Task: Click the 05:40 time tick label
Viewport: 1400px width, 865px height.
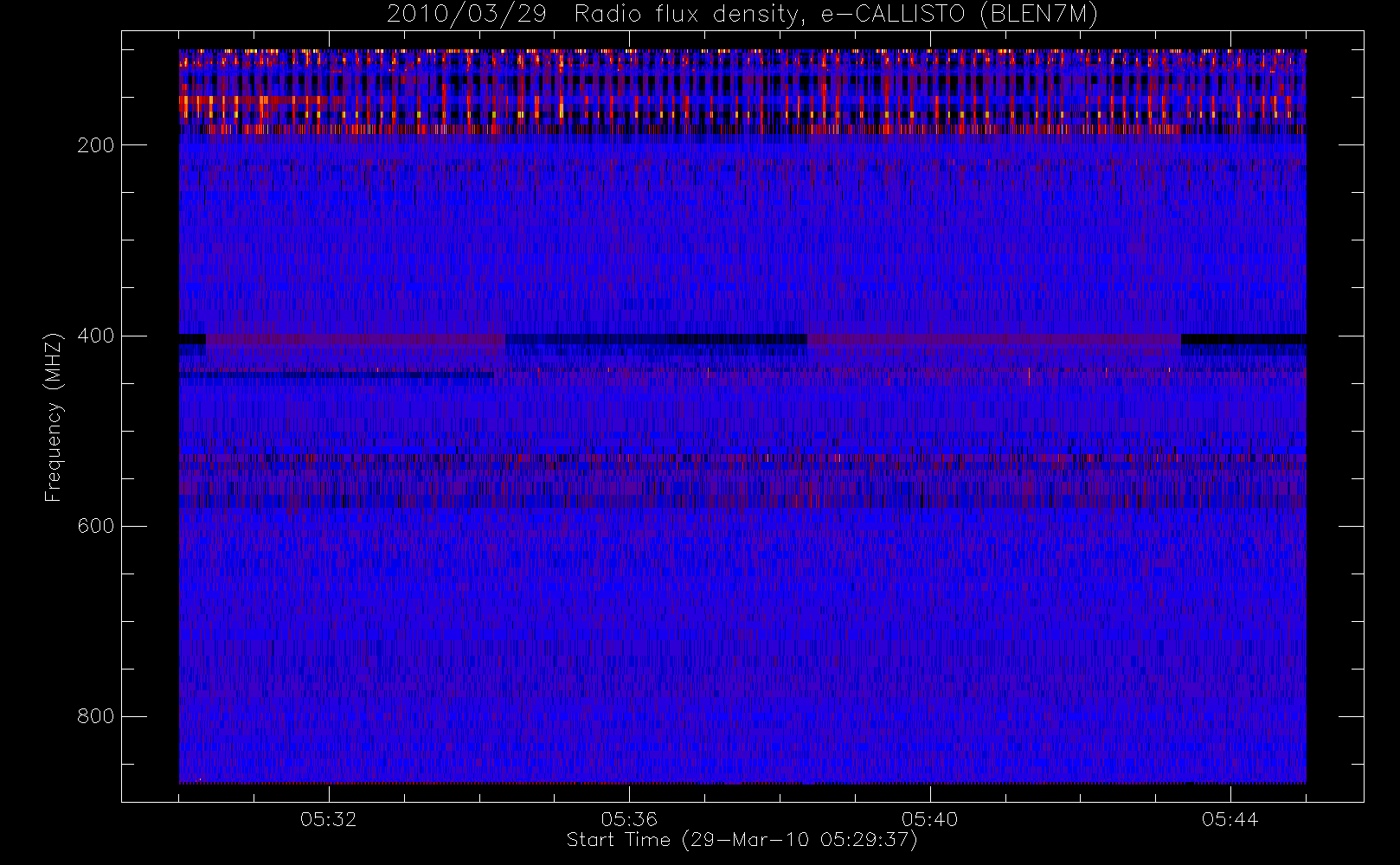Action: tap(930, 819)
